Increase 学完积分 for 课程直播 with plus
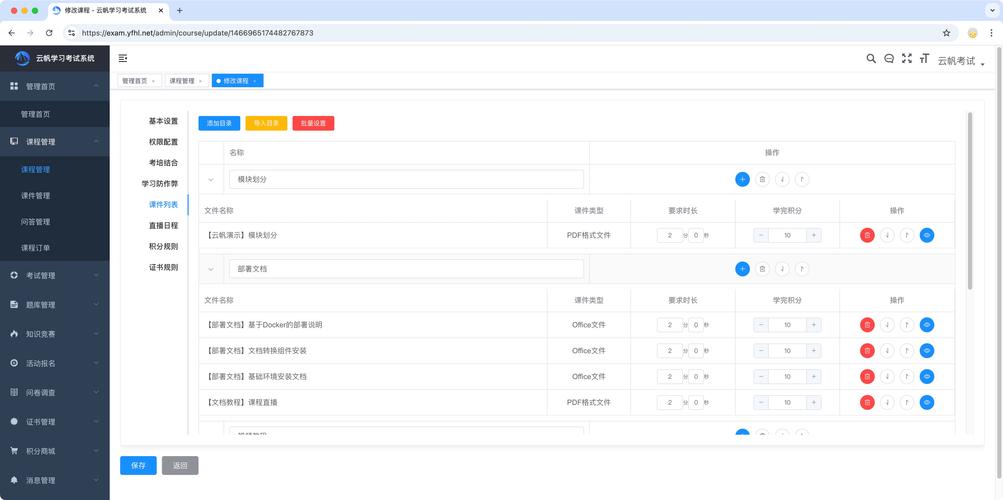This screenshot has width=1003, height=500. 813,402
